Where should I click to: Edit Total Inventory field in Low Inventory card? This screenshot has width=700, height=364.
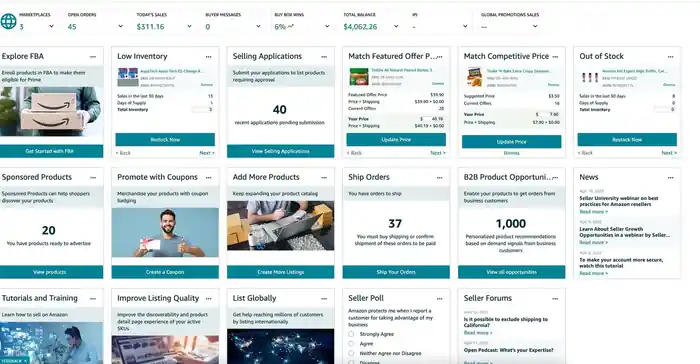click(202, 109)
